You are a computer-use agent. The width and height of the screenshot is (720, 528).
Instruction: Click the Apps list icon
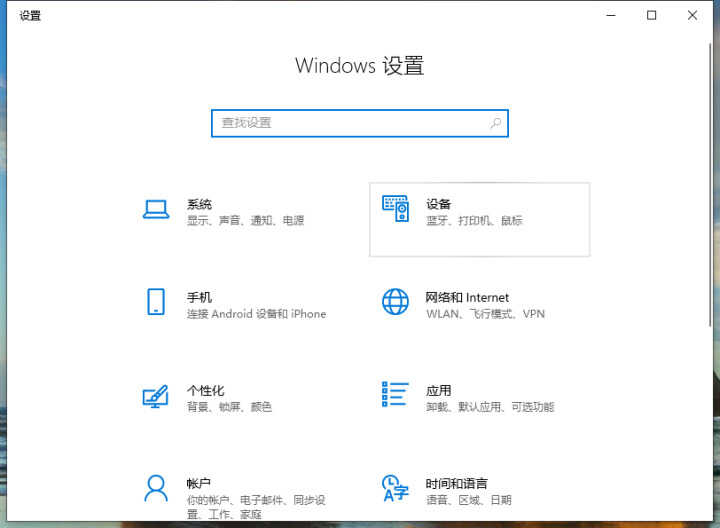pyautogui.click(x=395, y=395)
